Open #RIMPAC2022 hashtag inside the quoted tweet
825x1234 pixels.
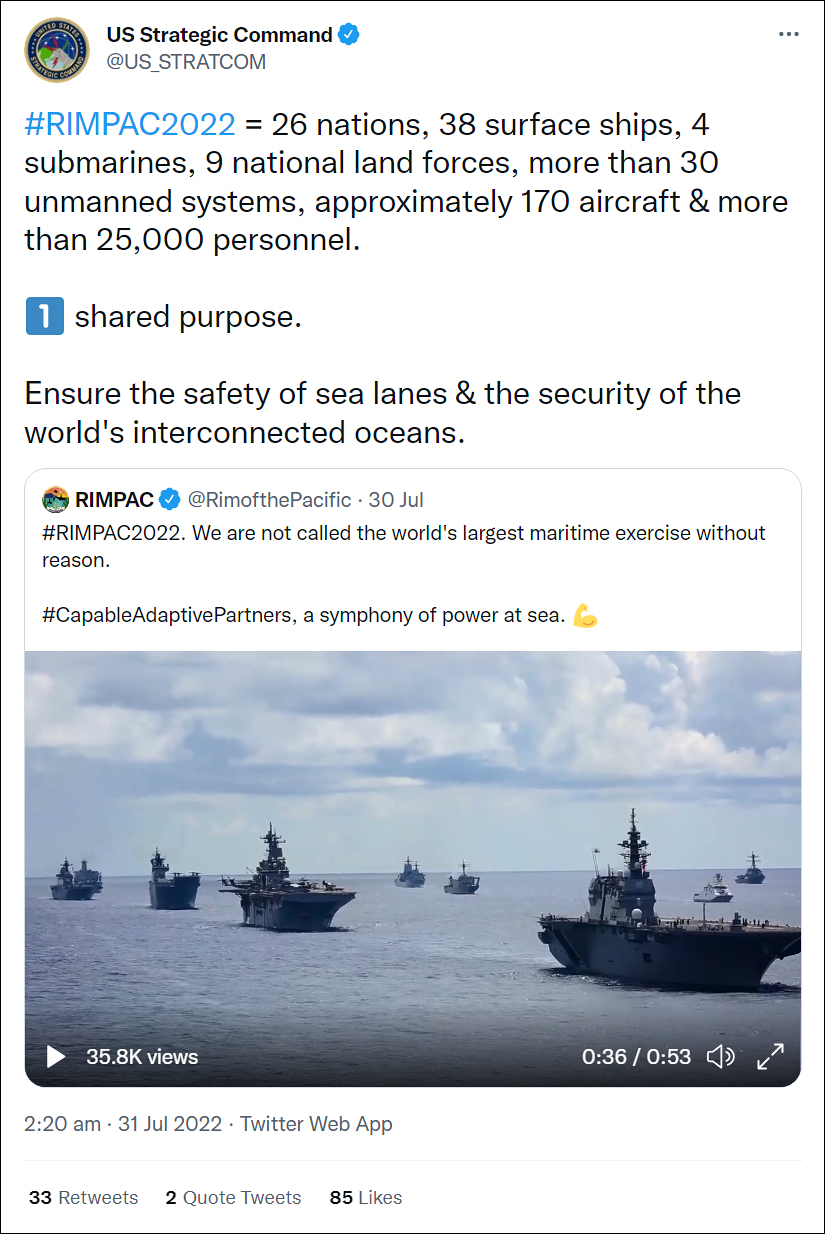tap(113, 533)
